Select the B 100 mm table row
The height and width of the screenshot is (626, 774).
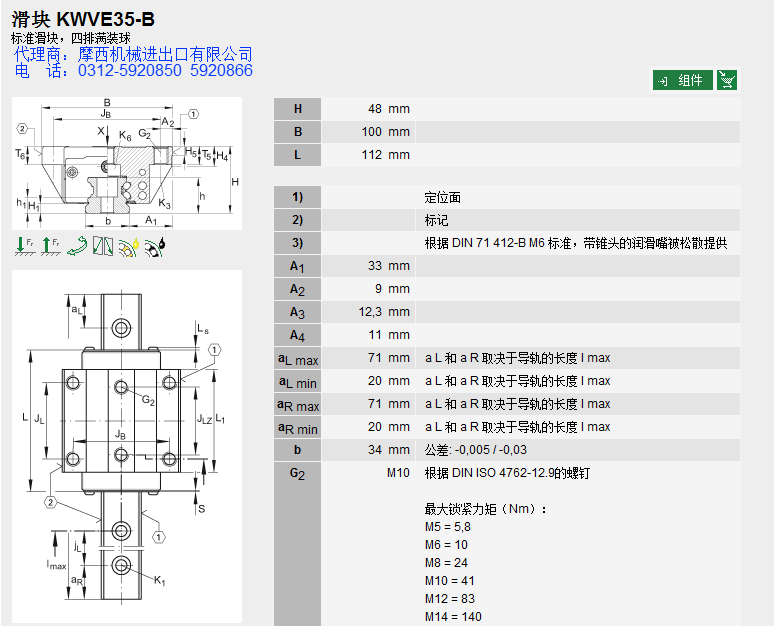[x=506, y=132]
